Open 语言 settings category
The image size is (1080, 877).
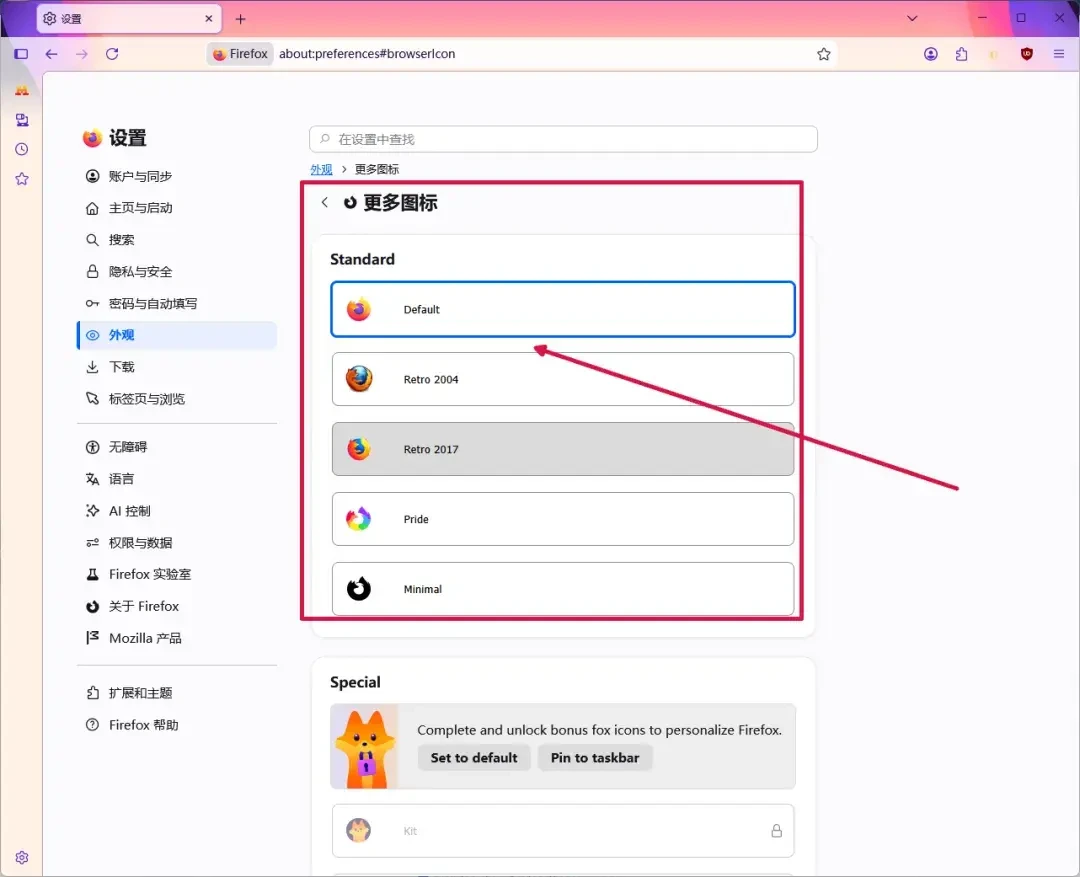pos(177,479)
